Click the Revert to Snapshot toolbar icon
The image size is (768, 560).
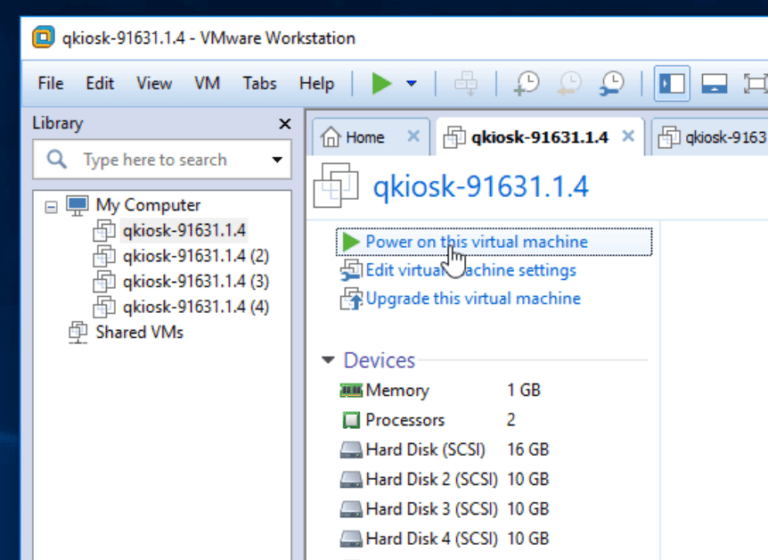pos(570,84)
